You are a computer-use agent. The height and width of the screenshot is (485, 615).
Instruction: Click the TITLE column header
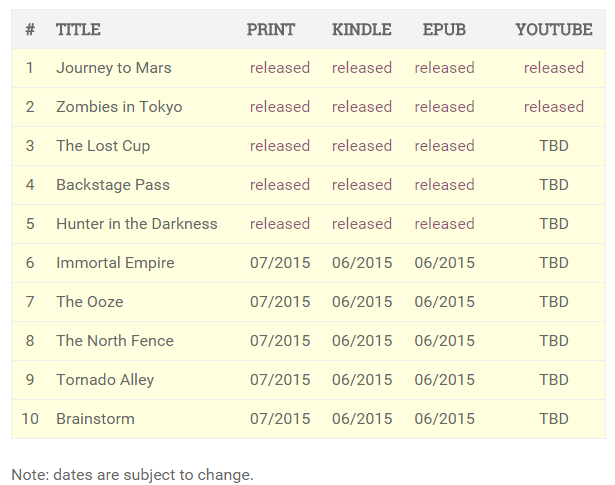pos(78,30)
